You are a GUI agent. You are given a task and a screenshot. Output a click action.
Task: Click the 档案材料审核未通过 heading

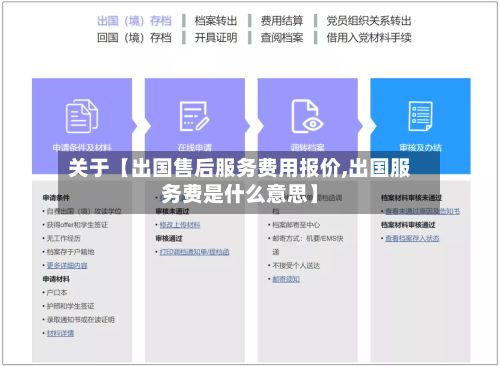411,198
